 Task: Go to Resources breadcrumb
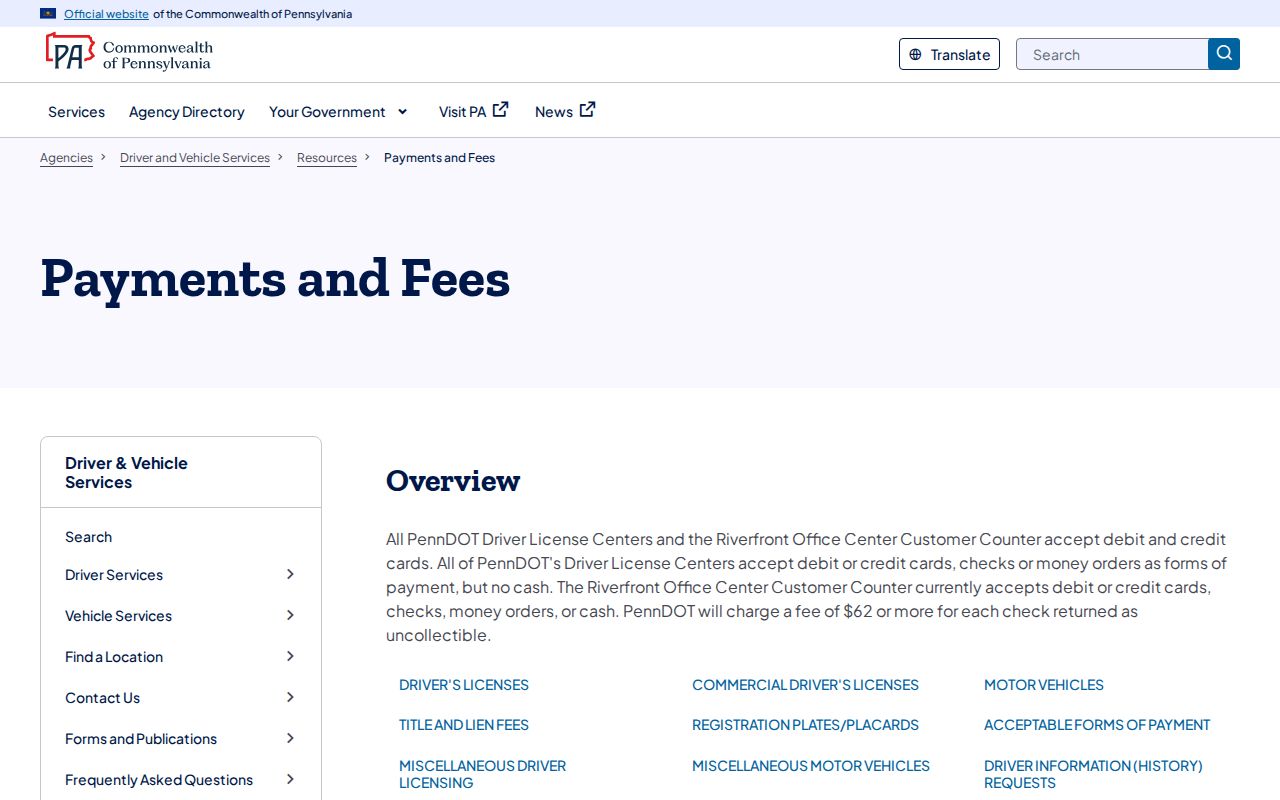pyautogui.click(x=327, y=158)
